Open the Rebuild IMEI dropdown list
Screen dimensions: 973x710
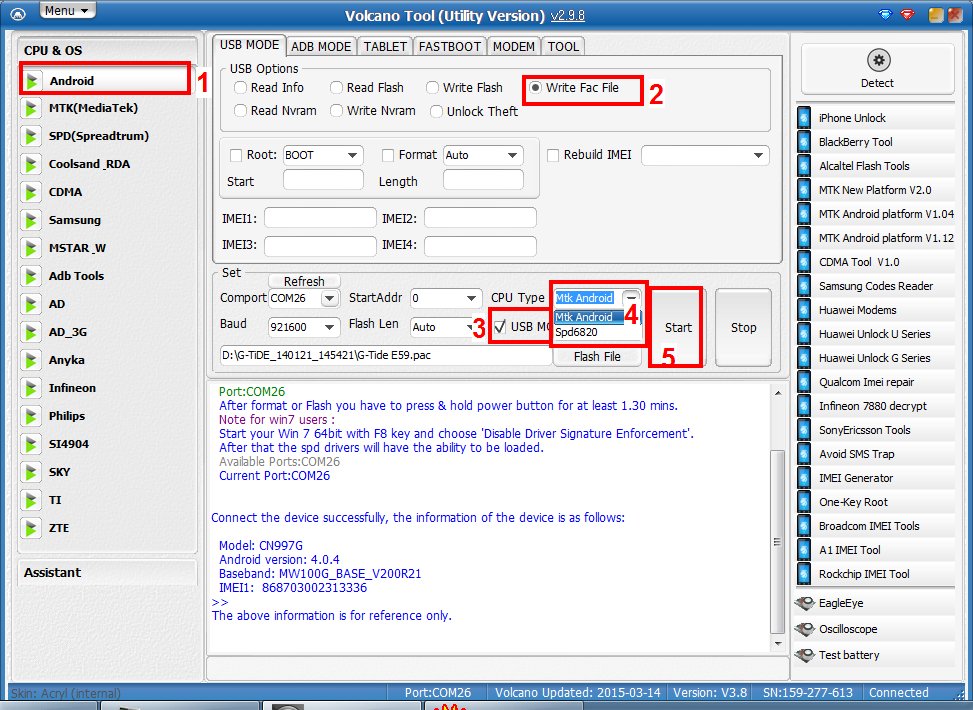(x=758, y=155)
